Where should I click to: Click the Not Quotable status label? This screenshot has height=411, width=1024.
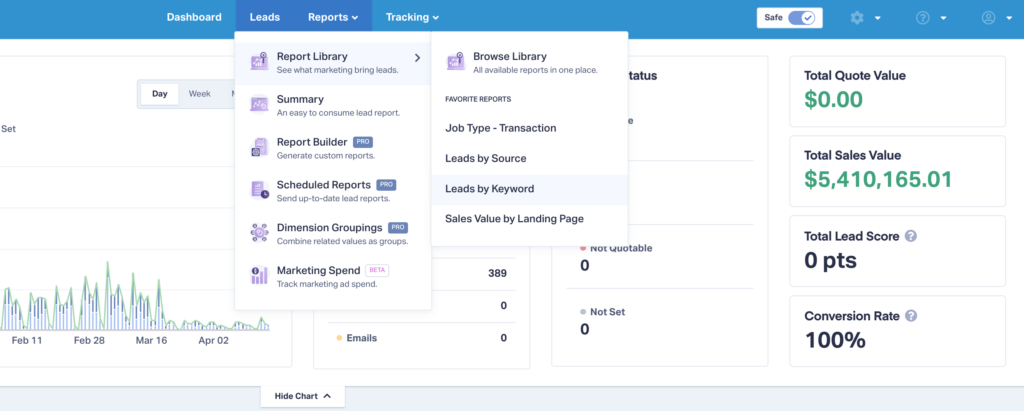621,248
